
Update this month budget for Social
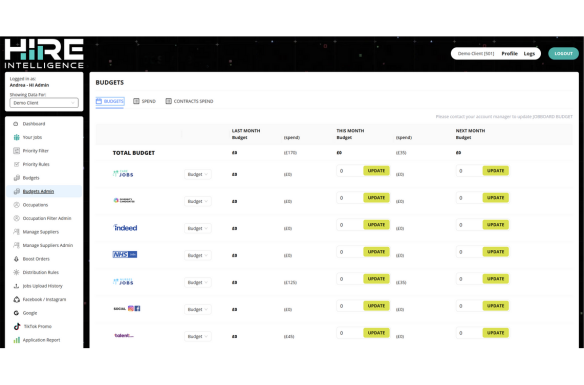tap(376, 306)
